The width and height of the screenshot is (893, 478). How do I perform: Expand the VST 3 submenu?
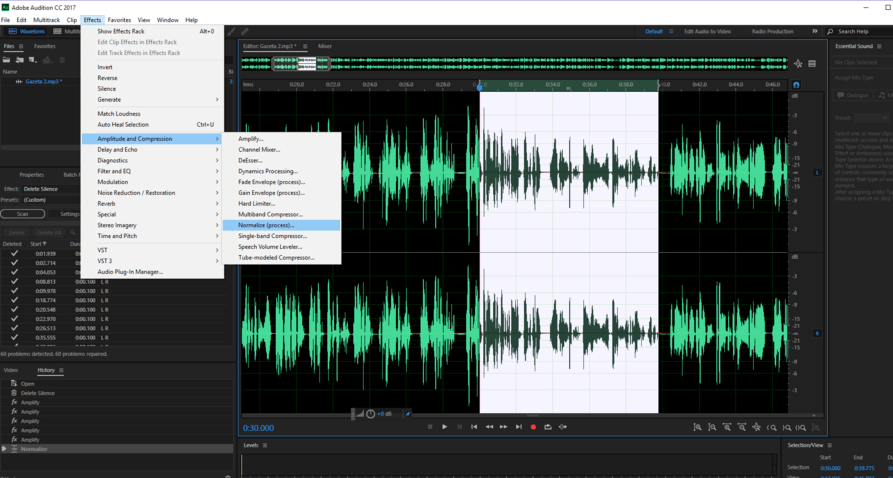pos(153,261)
